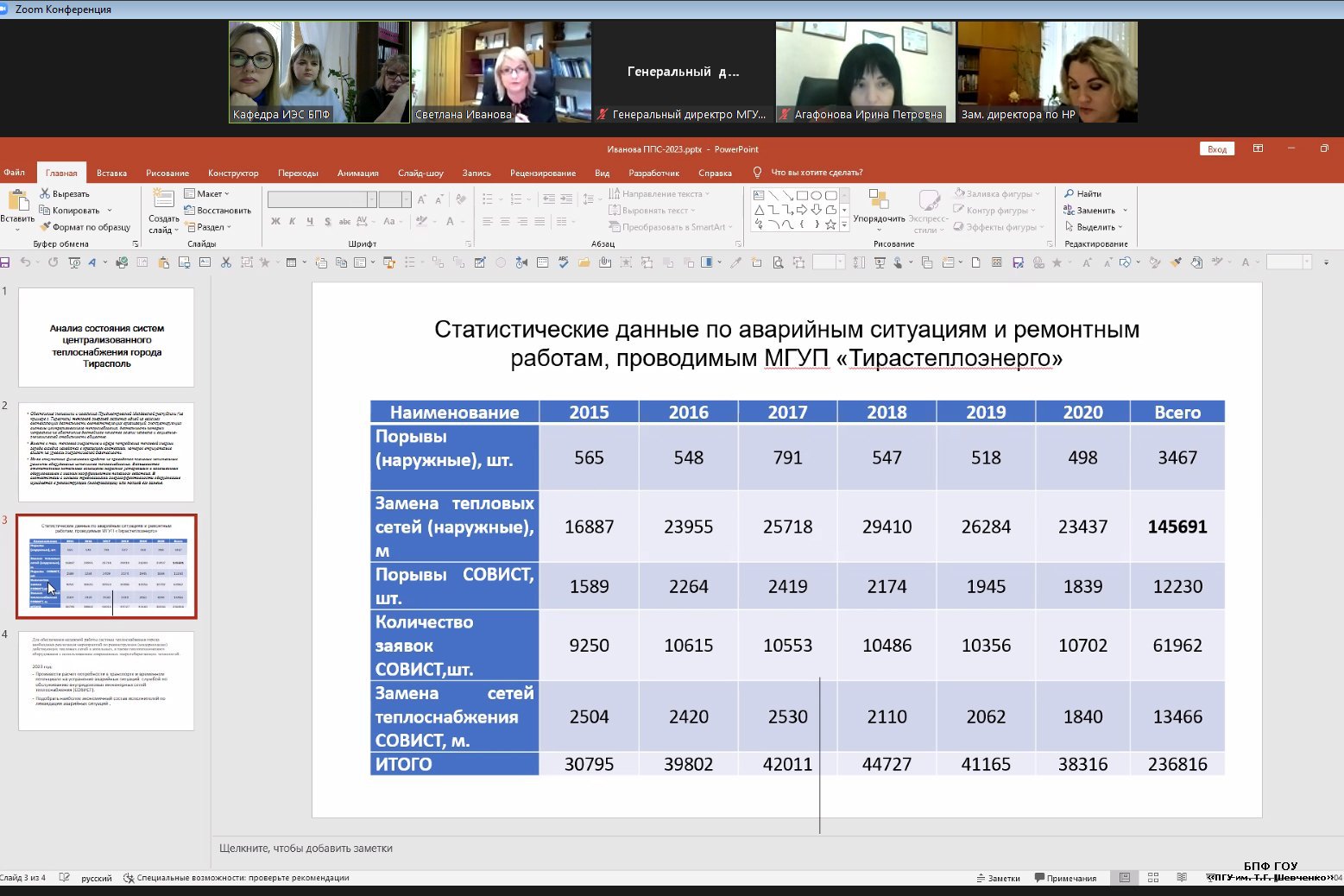This screenshot has width=1344, height=896.
Task: Toggle bold Ж formatting
Action: 275,222
